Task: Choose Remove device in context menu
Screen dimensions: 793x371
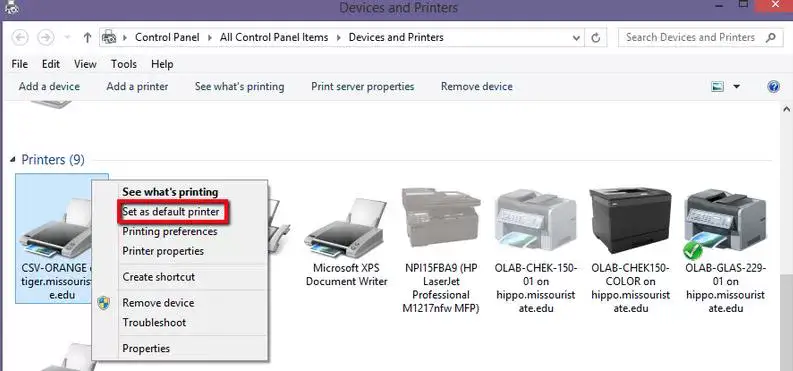Action: click(158, 303)
